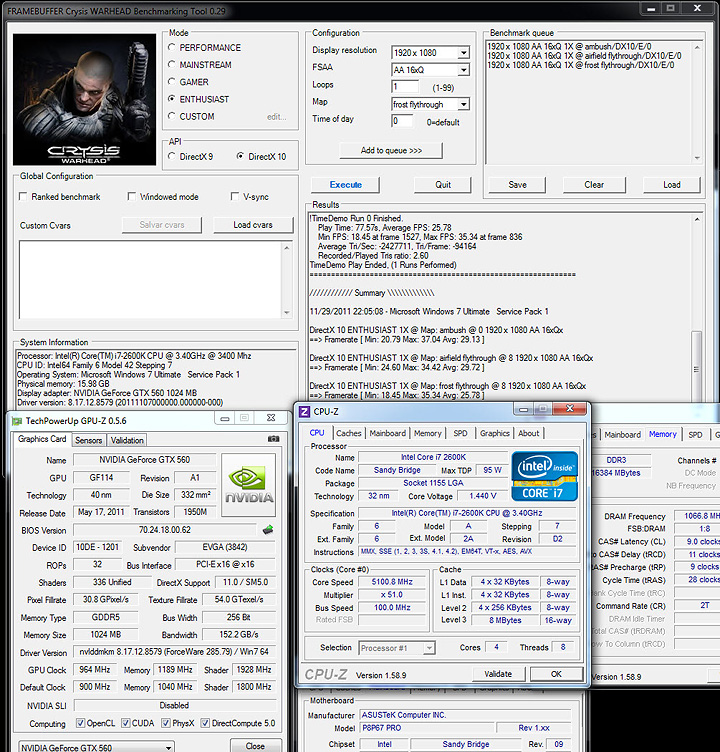Toggle CUDA checkbox in GPU-Z
Image resolution: width=720 pixels, height=752 pixels.
point(126,723)
